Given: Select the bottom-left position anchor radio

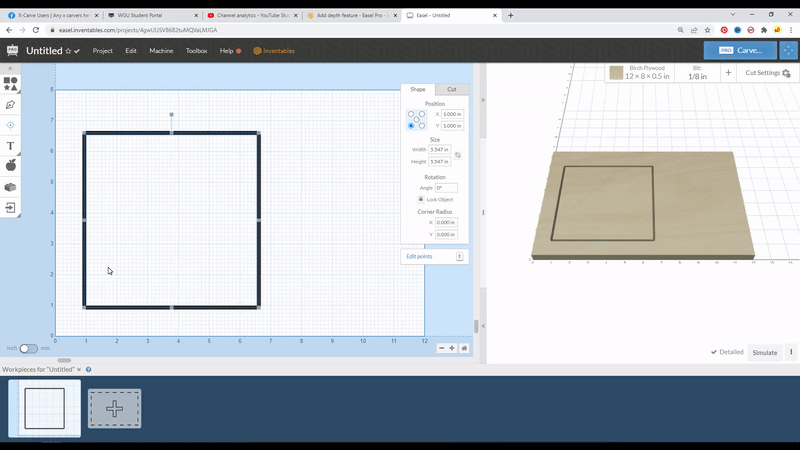Looking at the screenshot, I should click(411, 126).
